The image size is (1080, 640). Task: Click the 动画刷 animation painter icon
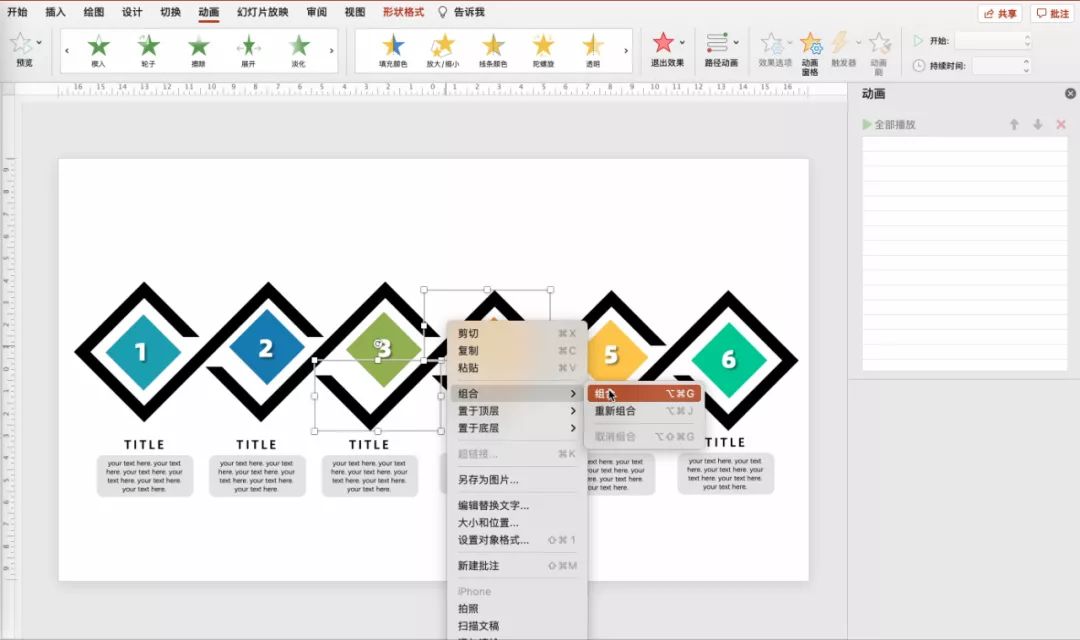pyautogui.click(x=879, y=43)
